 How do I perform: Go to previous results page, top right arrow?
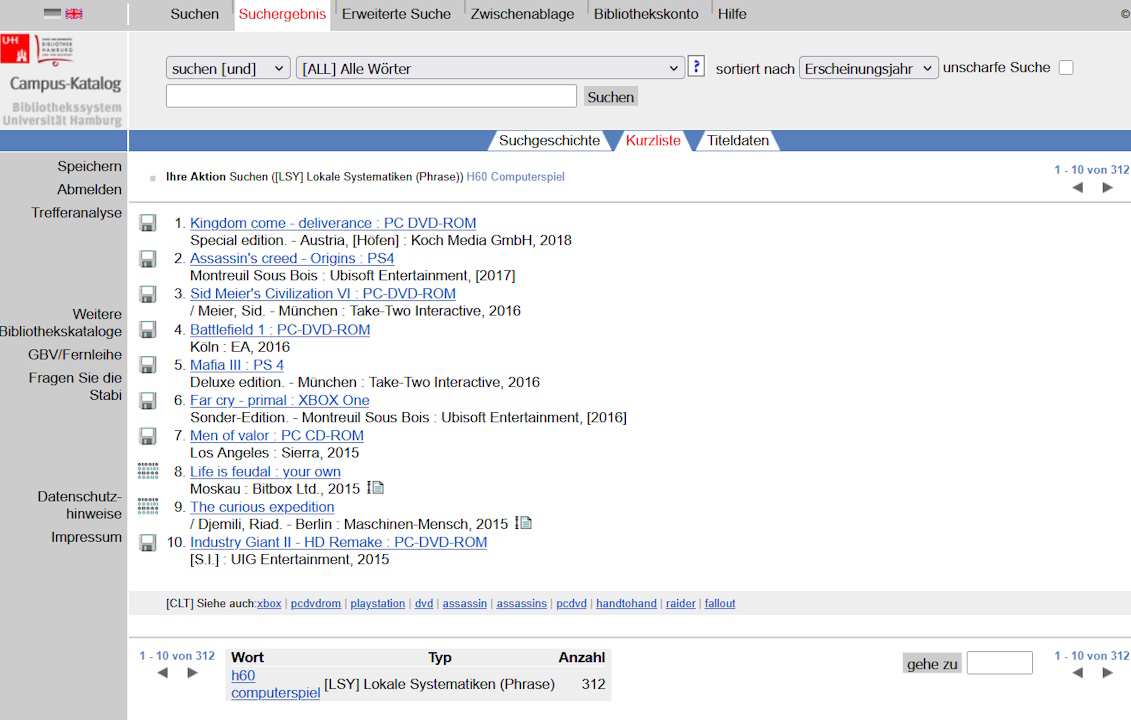1078,188
